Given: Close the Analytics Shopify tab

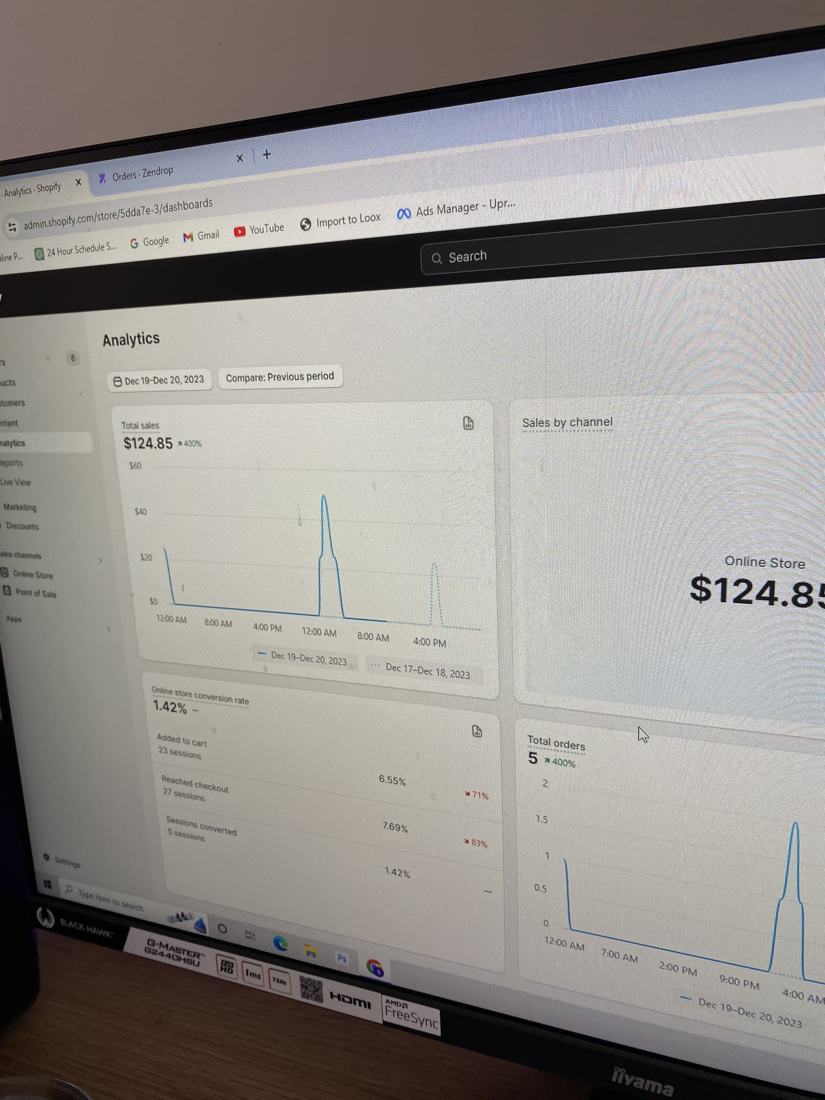Looking at the screenshot, I should point(79,182).
